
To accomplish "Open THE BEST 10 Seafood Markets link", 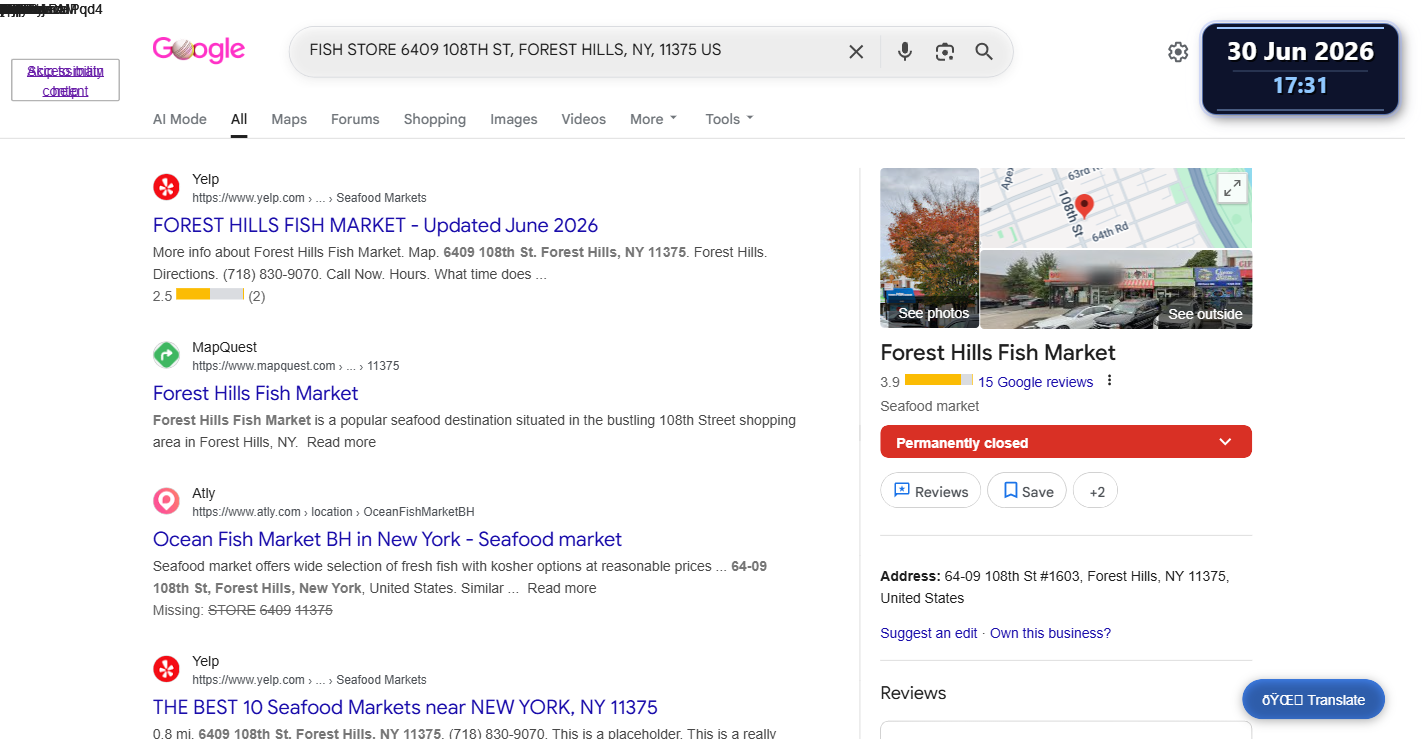I will (405, 707).
